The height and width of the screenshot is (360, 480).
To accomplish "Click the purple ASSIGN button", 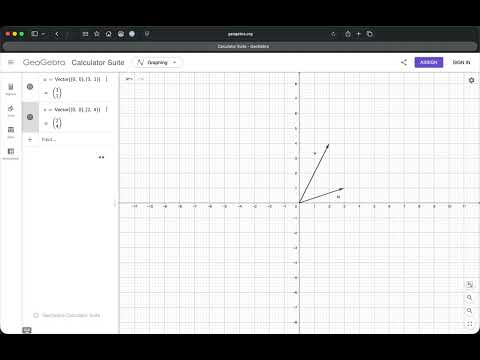I will click(429, 62).
